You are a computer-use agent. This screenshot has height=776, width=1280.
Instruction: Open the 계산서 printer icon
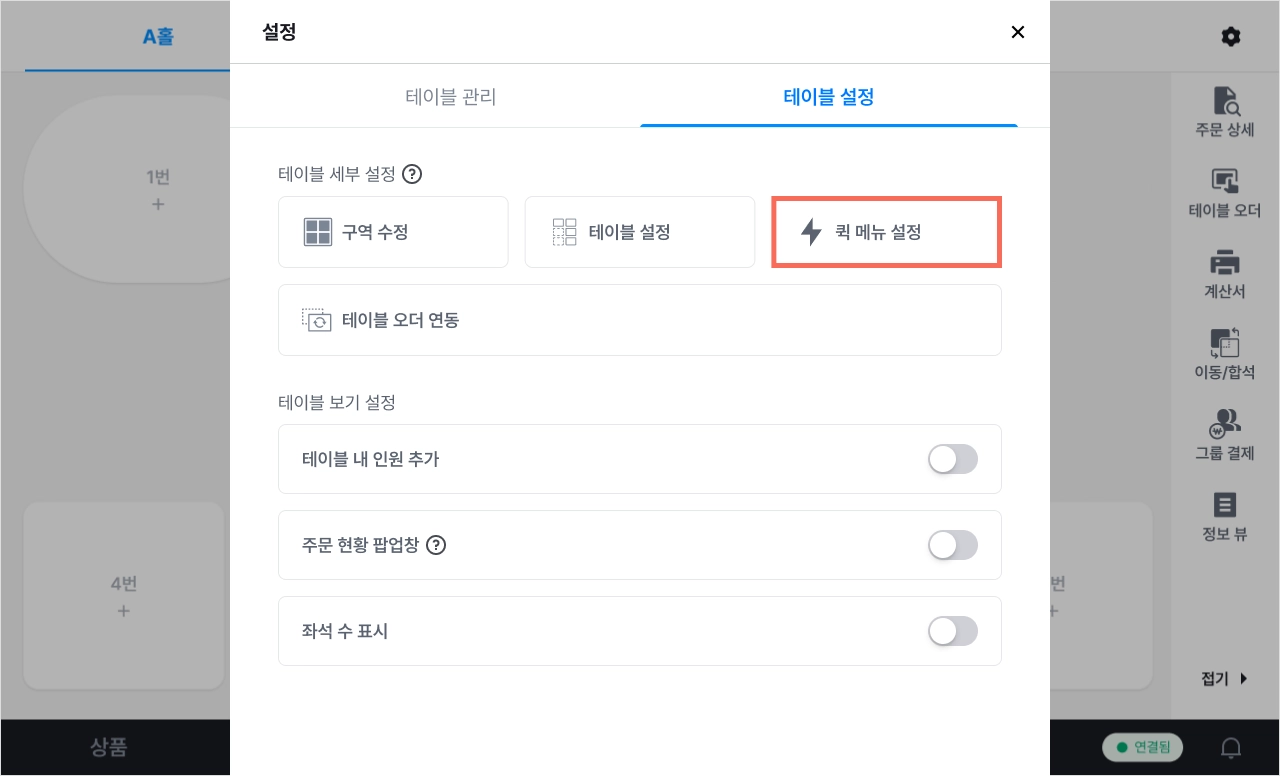pyautogui.click(x=1225, y=274)
